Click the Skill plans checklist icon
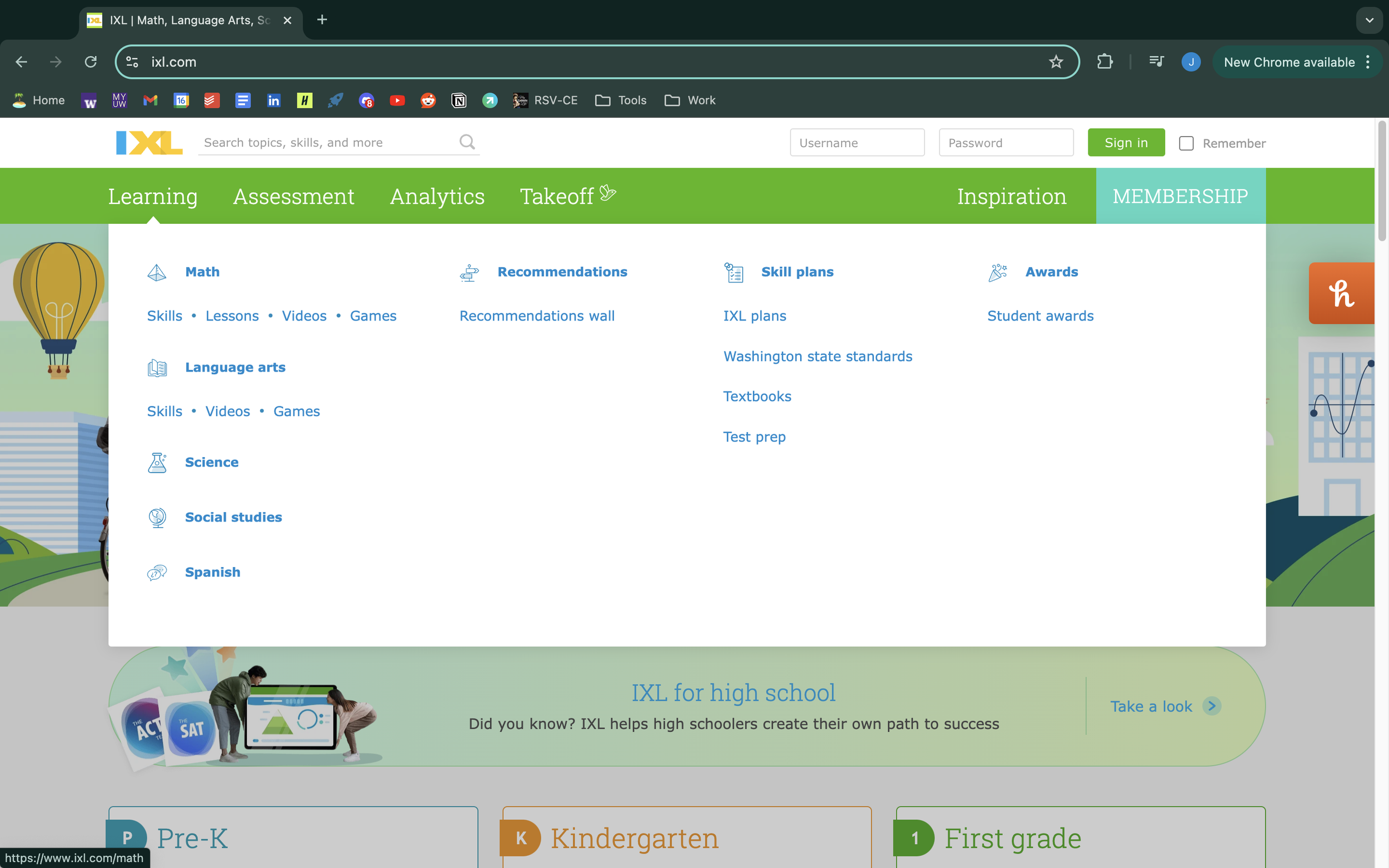The height and width of the screenshot is (868, 1389). 733,272
